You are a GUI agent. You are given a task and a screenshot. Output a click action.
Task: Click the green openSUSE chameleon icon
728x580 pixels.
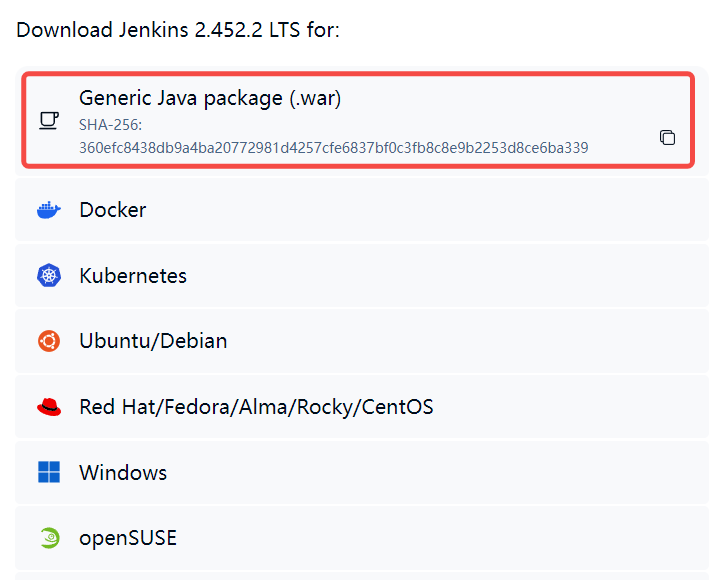coord(48,538)
